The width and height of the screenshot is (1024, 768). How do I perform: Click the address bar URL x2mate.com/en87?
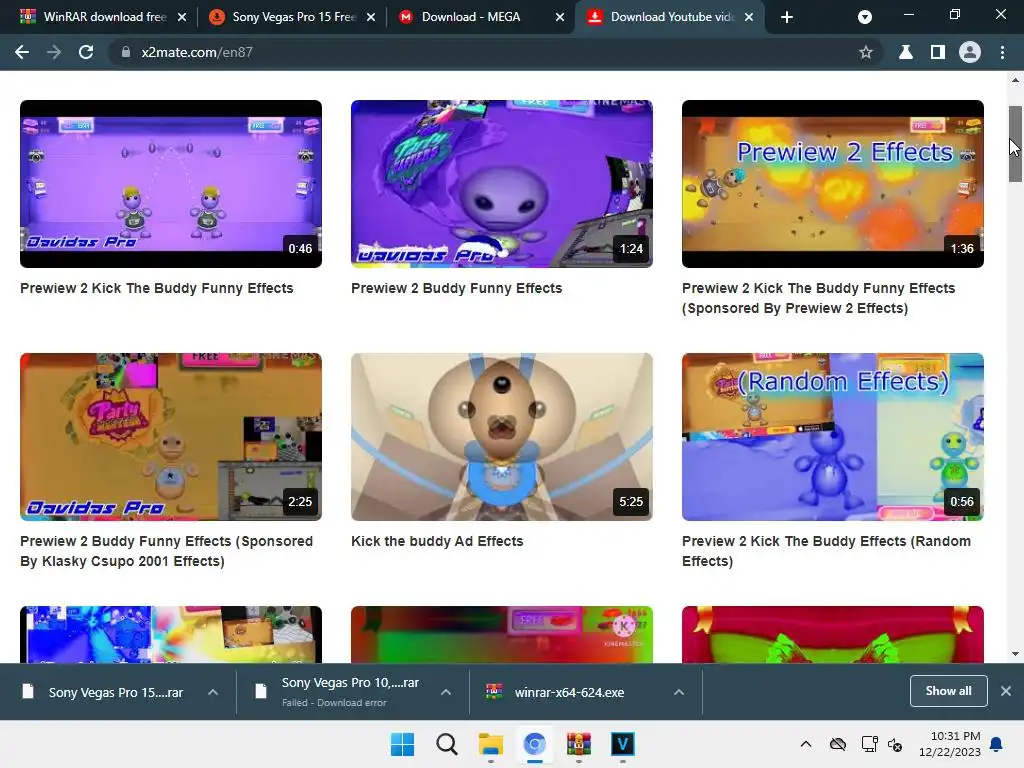pyautogui.click(x=197, y=52)
